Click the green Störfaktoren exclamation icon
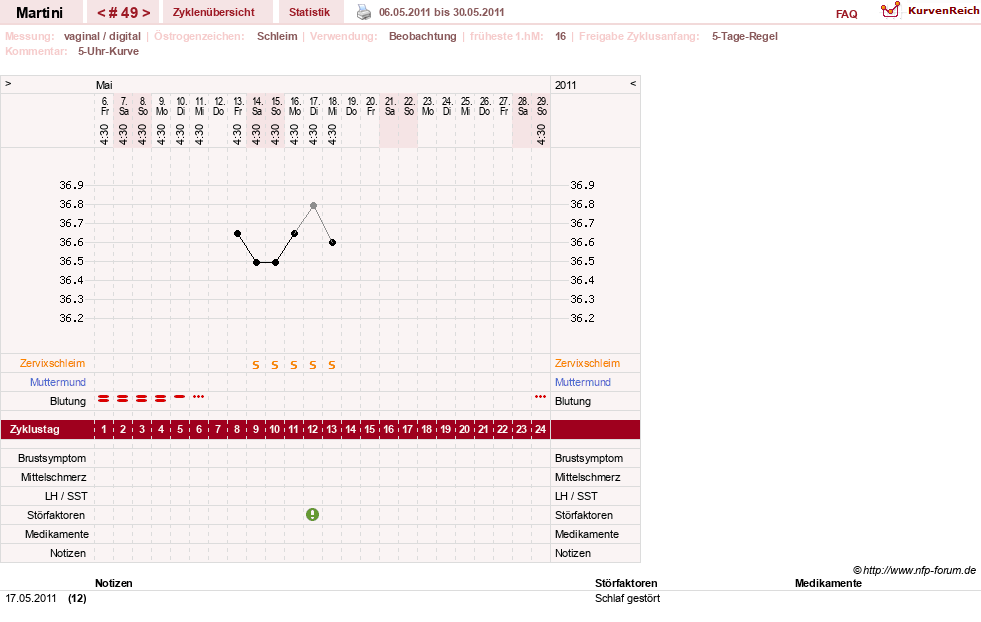 click(x=312, y=514)
